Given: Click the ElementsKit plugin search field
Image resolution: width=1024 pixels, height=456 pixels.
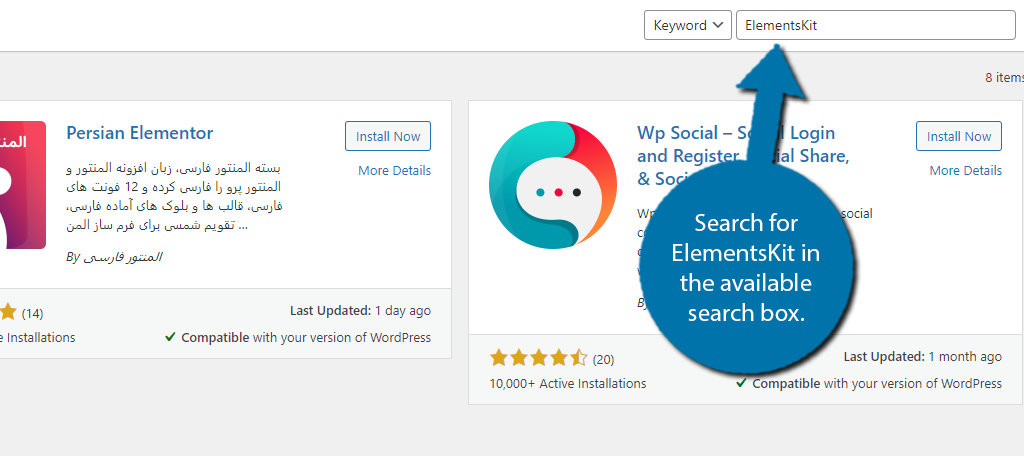Looking at the screenshot, I should [x=876, y=25].
